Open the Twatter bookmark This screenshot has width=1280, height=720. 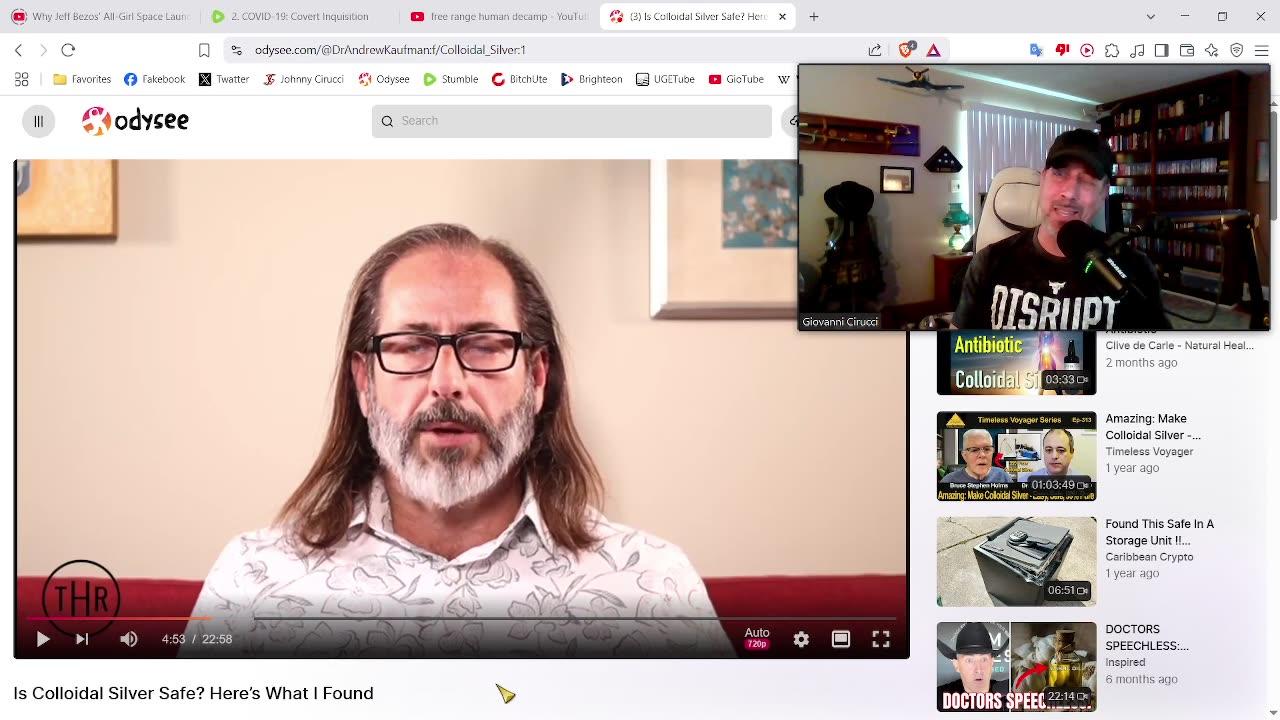[224, 79]
